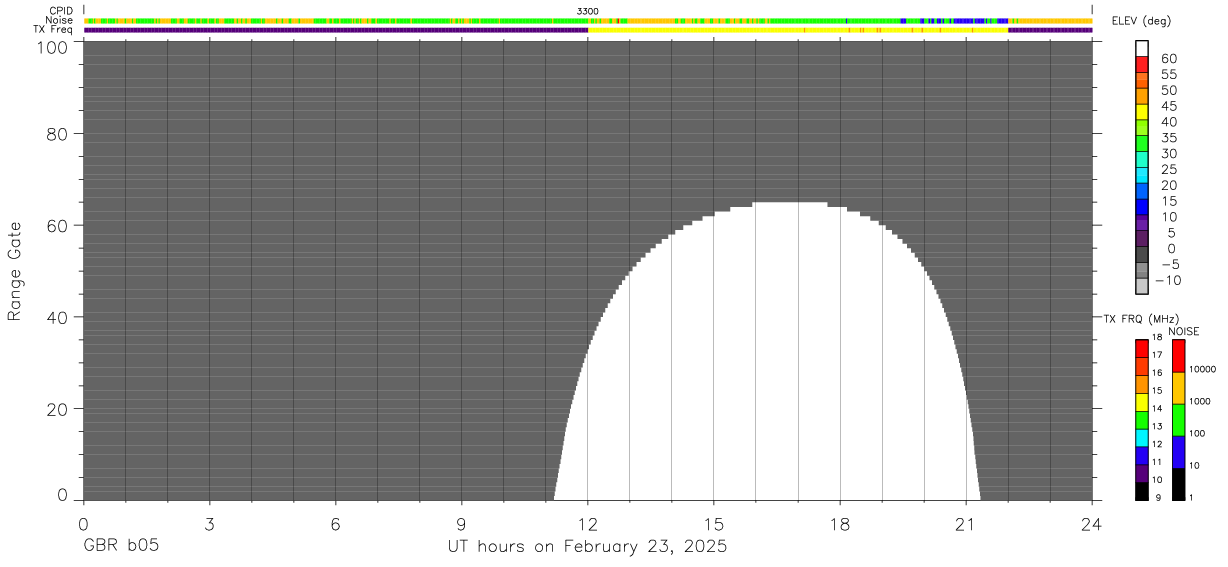Click the TX Freq row label

point(54,30)
